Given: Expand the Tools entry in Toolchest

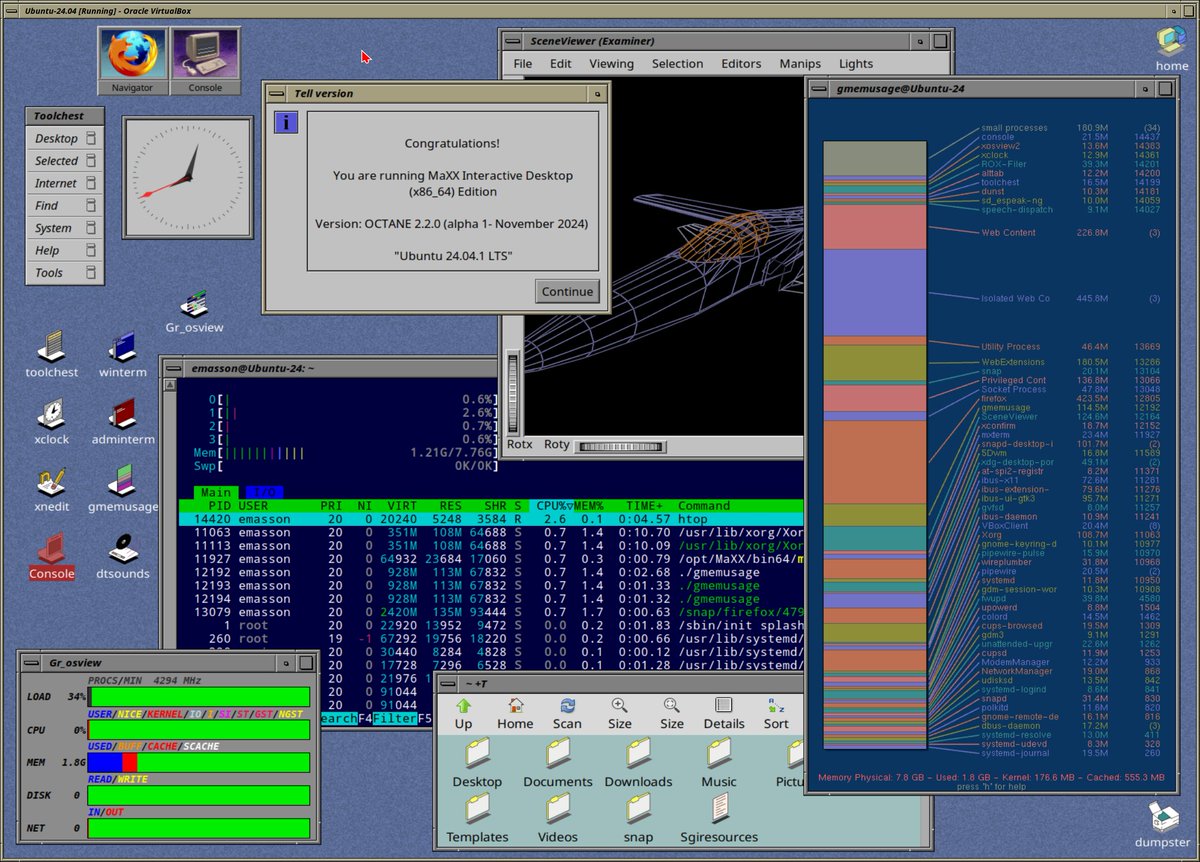Looking at the screenshot, I should 55,272.
